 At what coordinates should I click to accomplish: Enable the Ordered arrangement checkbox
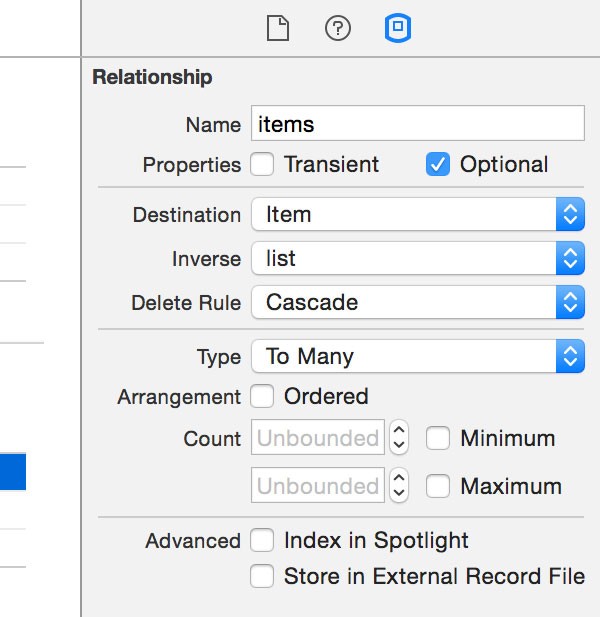[x=262, y=396]
